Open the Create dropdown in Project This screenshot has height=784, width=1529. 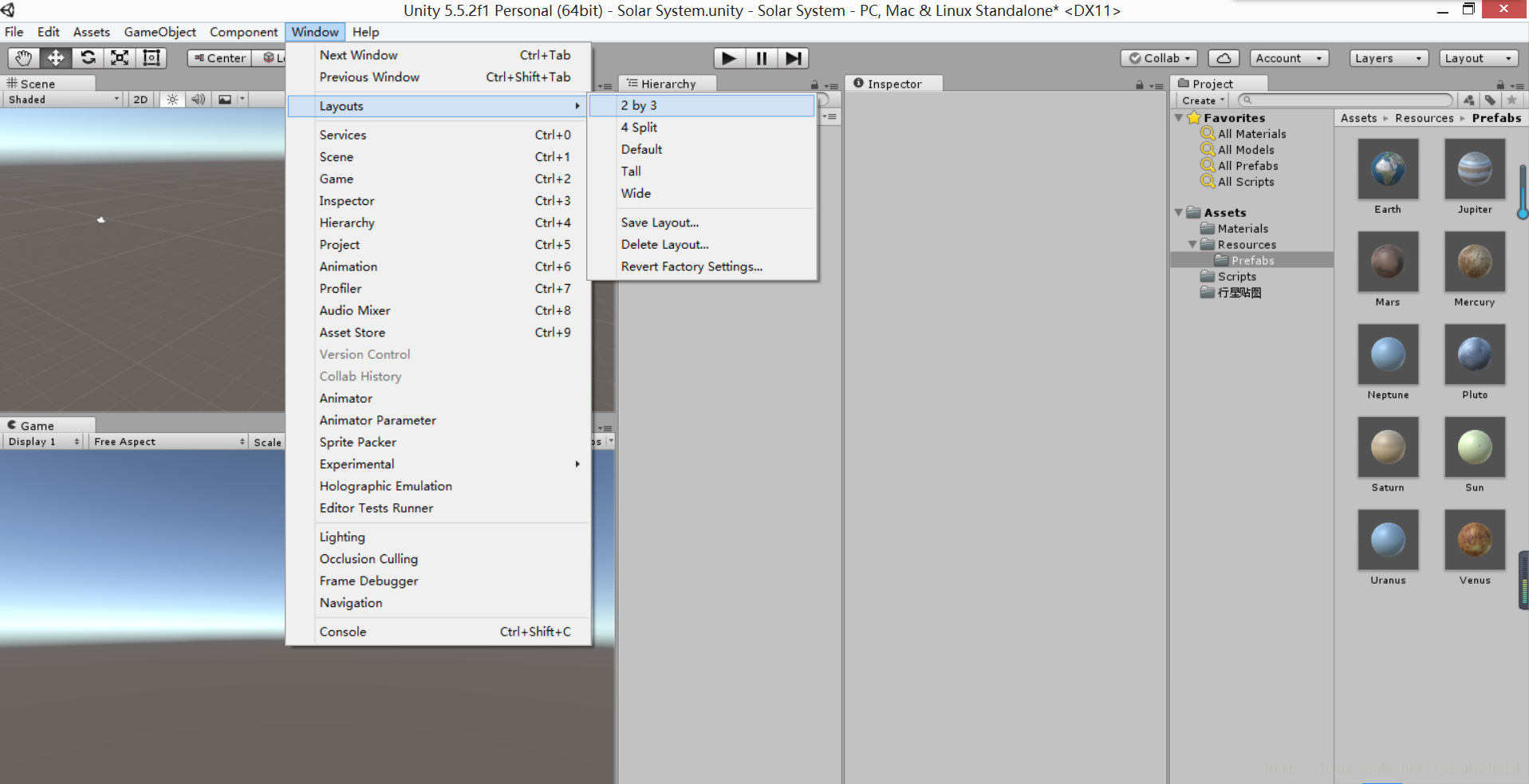coord(1202,100)
